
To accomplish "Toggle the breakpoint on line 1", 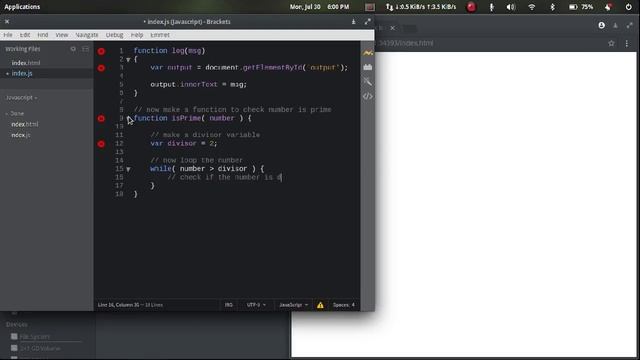I will coord(101,51).
